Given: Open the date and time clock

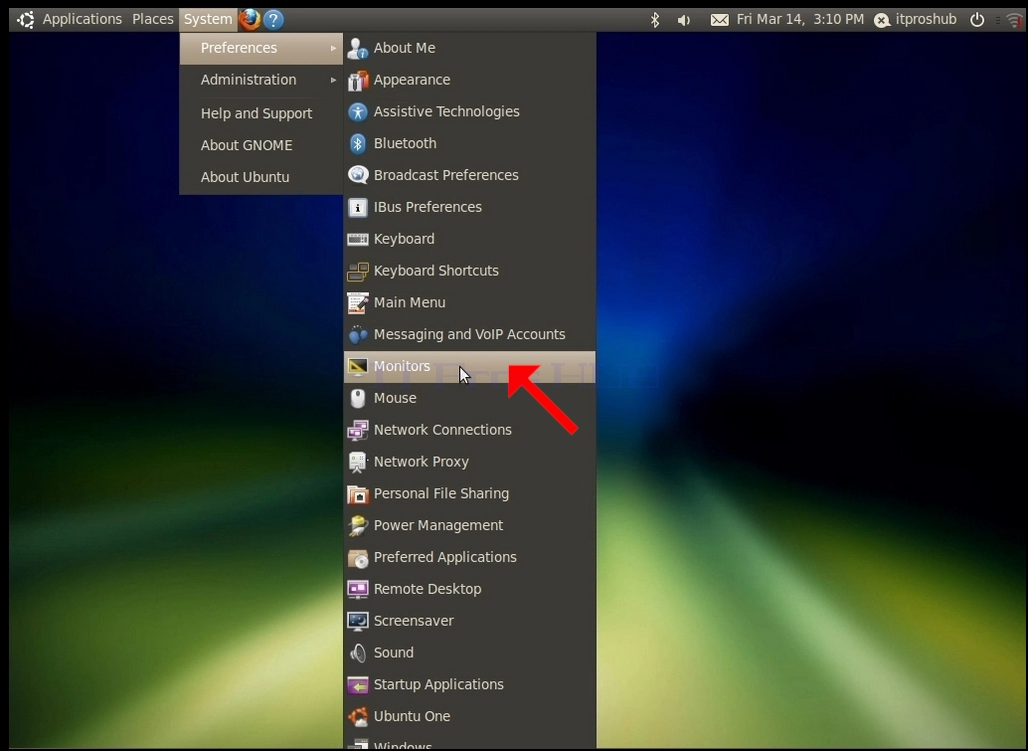Looking at the screenshot, I should (x=800, y=20).
